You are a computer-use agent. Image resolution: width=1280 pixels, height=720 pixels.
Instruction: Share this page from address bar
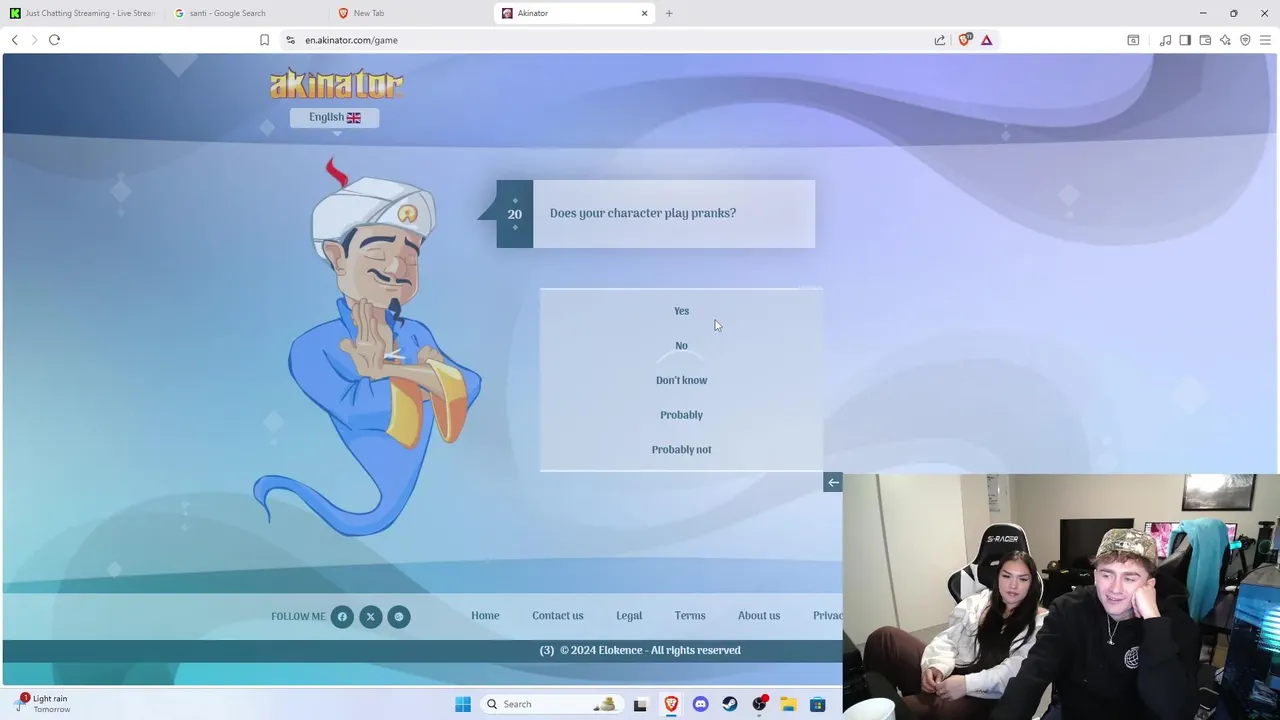tap(940, 40)
